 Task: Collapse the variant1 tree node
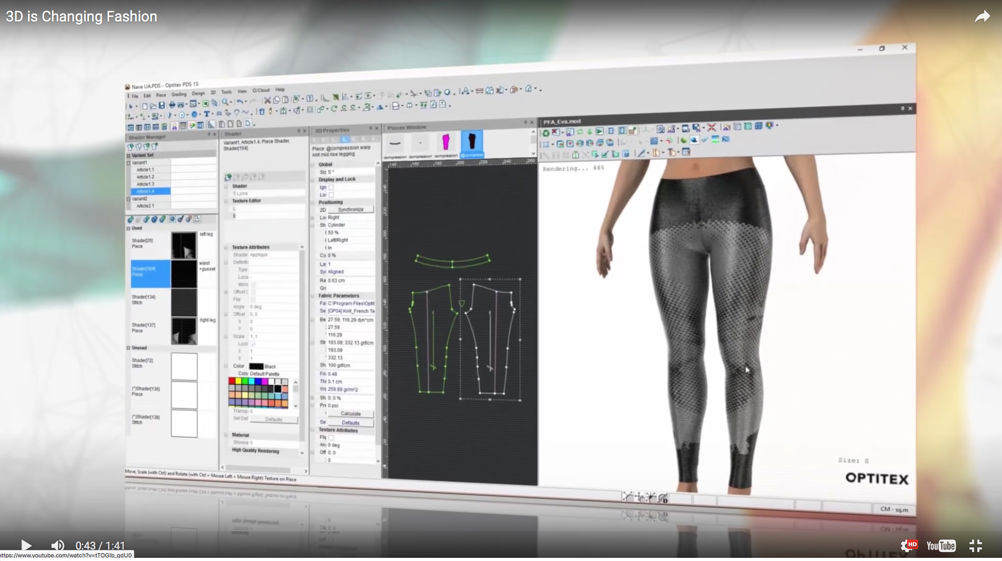pyautogui.click(x=129, y=163)
